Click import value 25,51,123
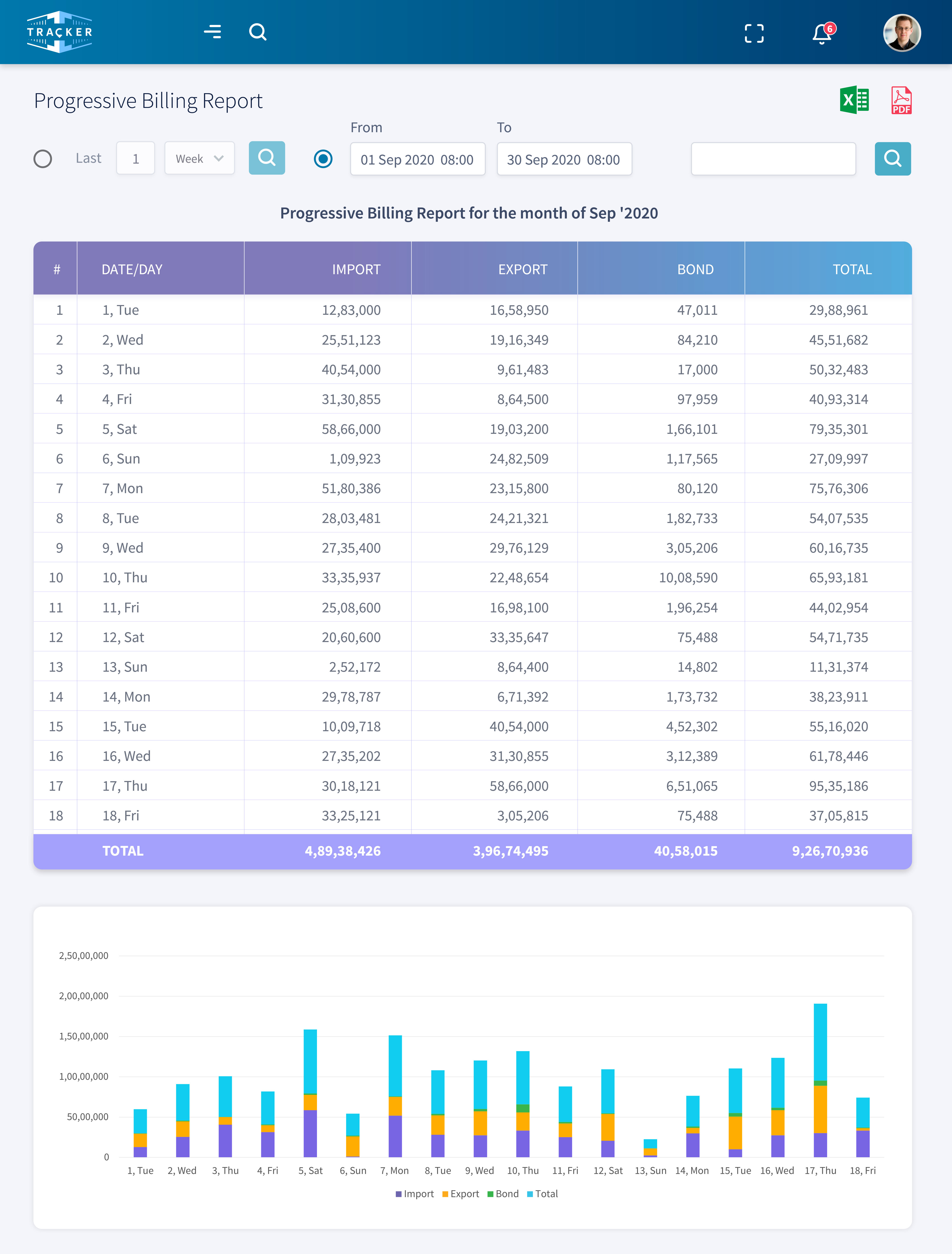 [x=351, y=340]
